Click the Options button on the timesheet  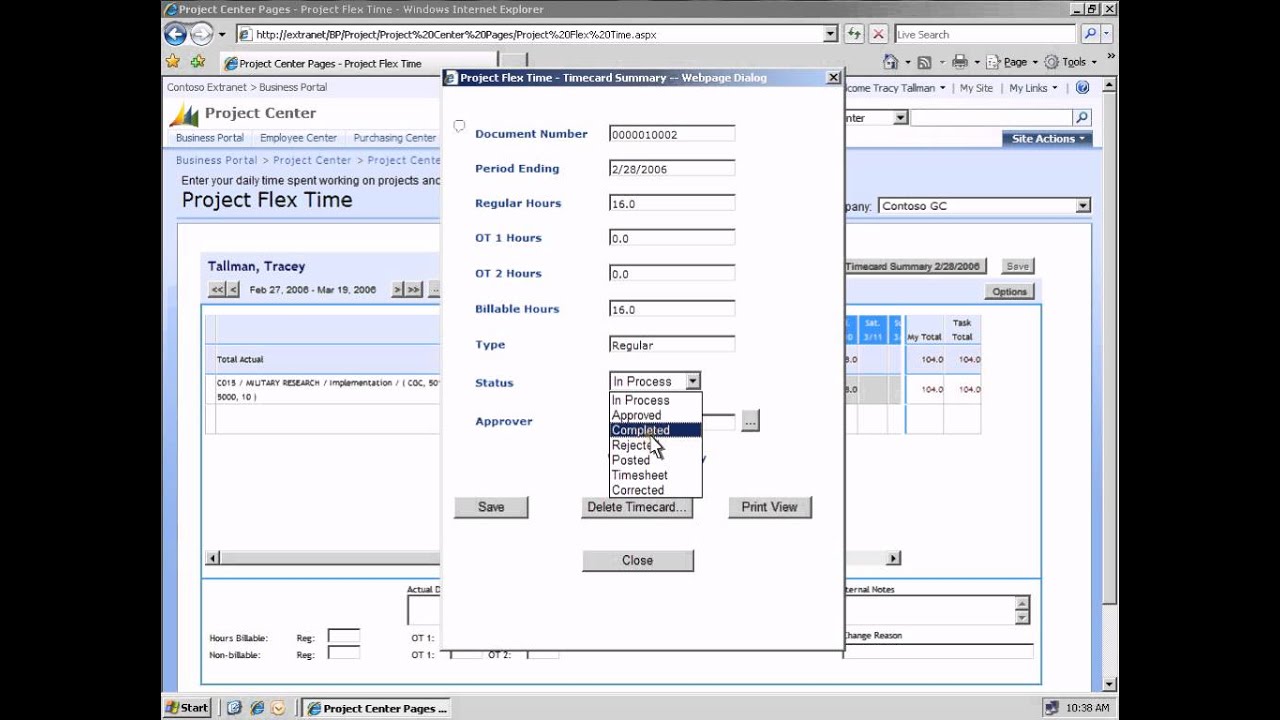(x=1009, y=292)
